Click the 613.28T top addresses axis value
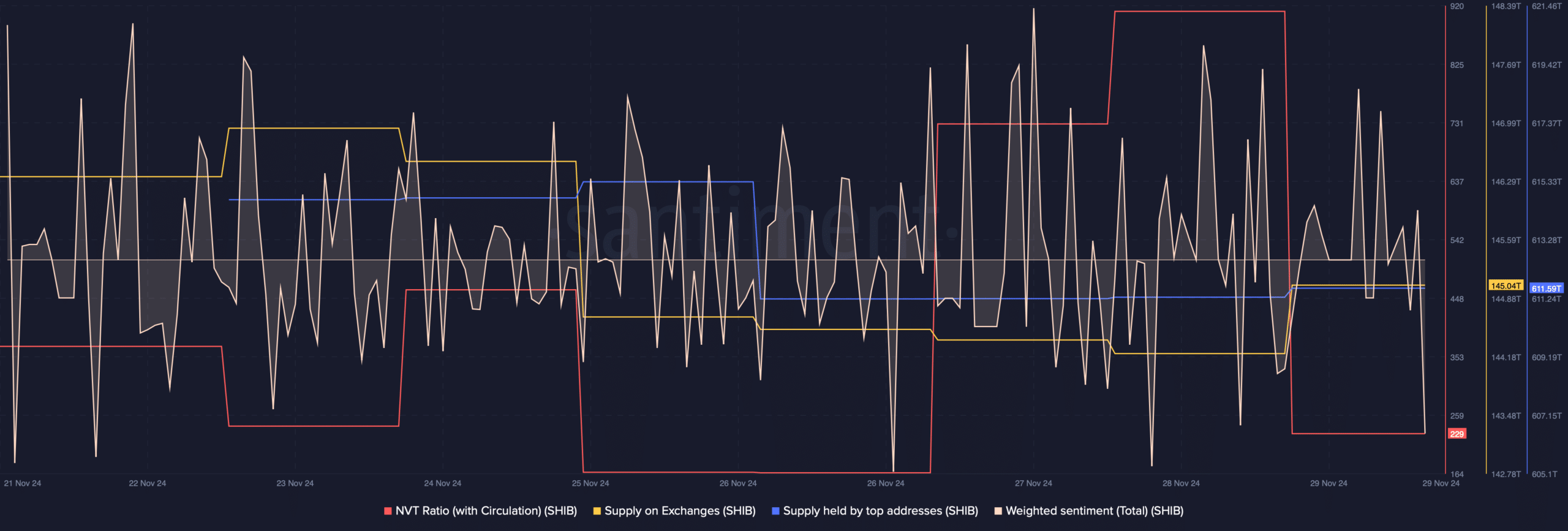The image size is (1568, 531). tap(1547, 240)
